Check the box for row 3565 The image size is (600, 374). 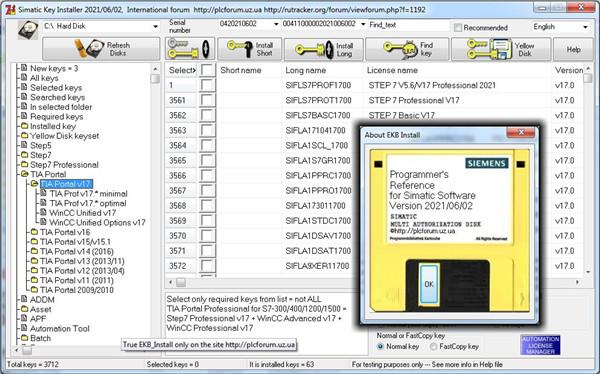(x=207, y=160)
